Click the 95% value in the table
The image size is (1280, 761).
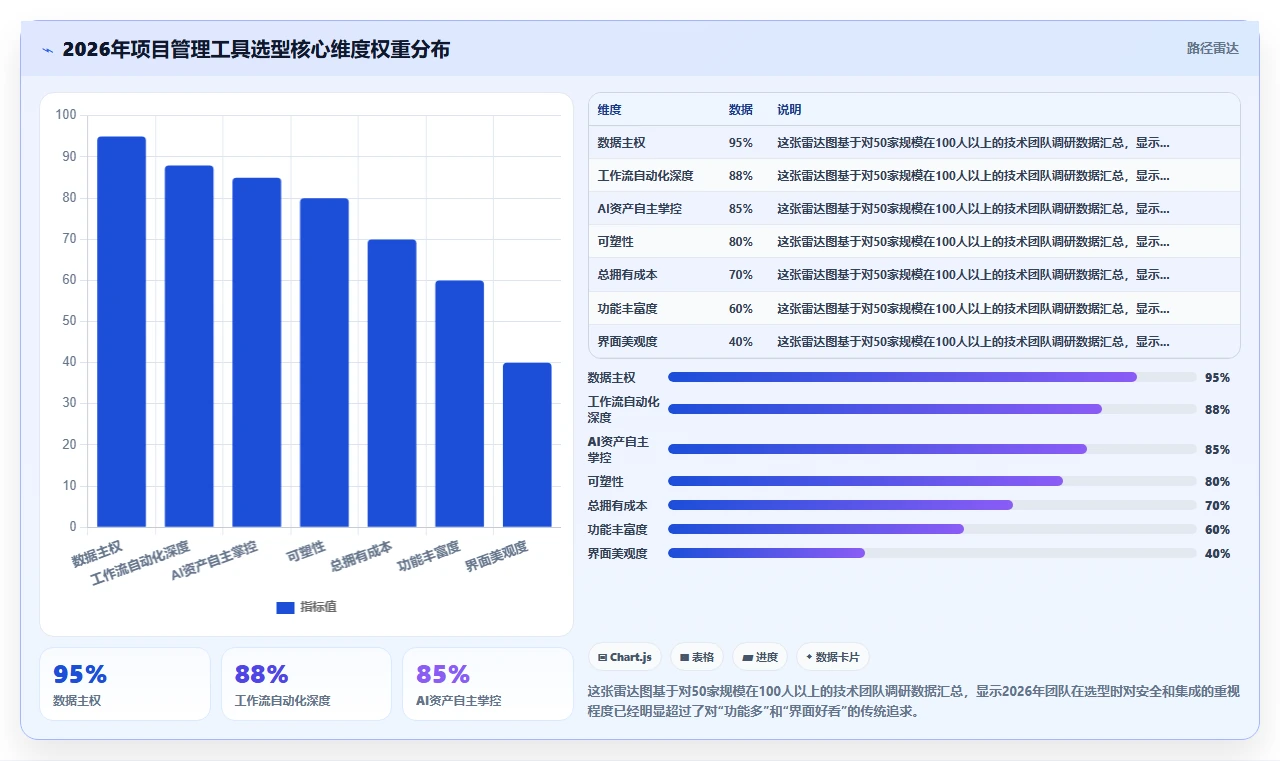[x=741, y=143]
